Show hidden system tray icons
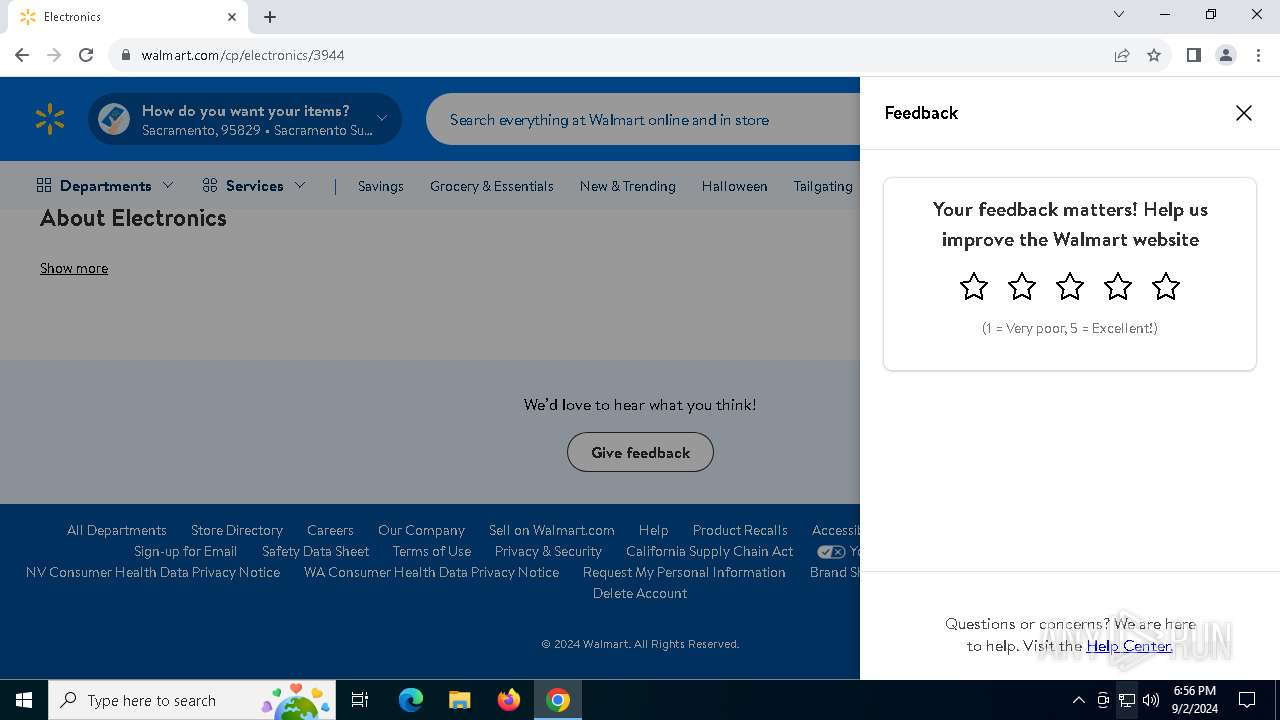 (x=1078, y=700)
